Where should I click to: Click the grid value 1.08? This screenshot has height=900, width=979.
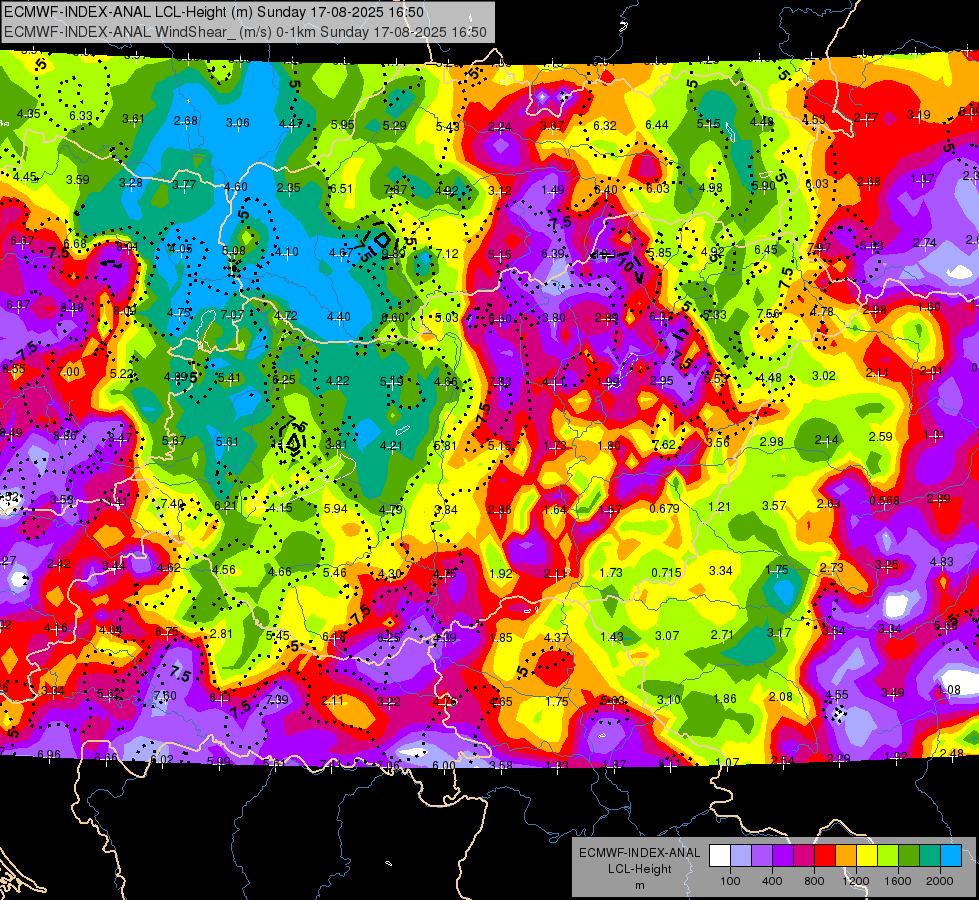(949, 690)
